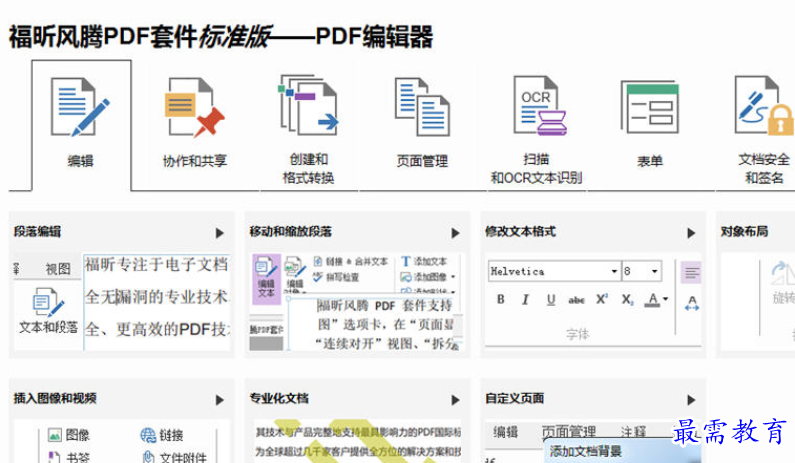Click the 添加文档背景 tooltip item
Viewport: 795px width, 463px height.
(x=586, y=451)
